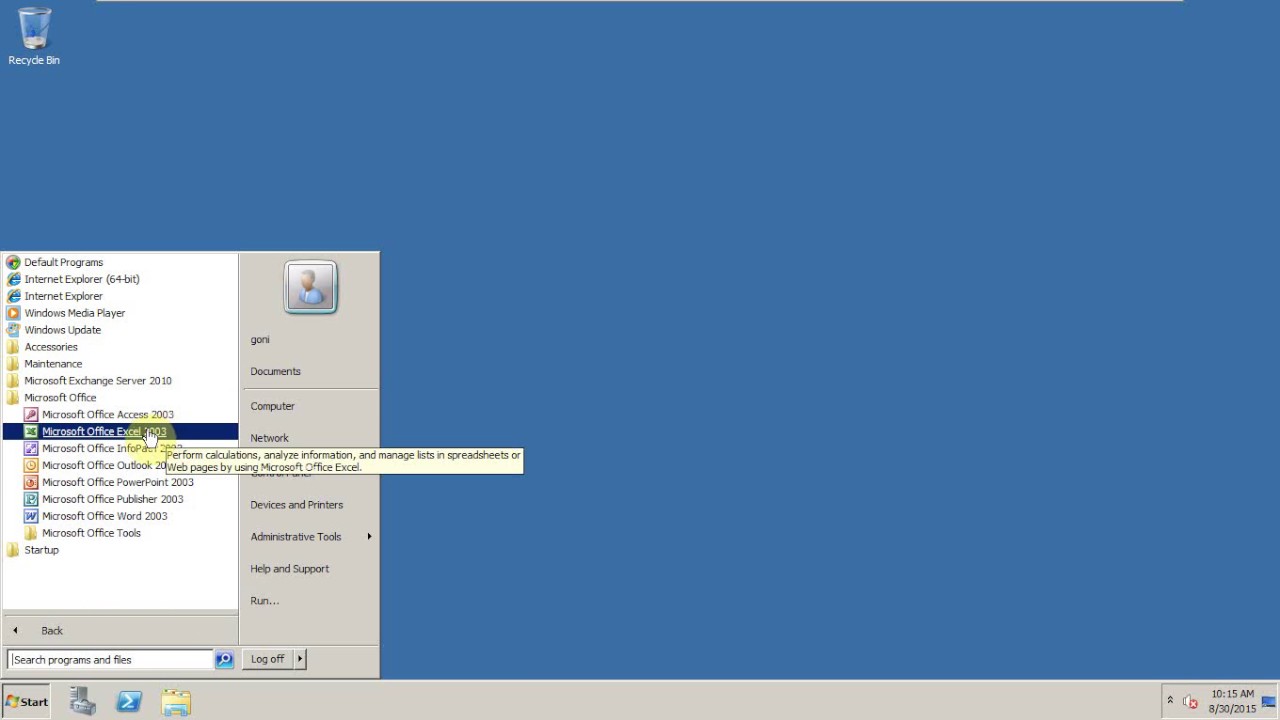Open Devices and Printers
1280x720 pixels.
pyautogui.click(x=296, y=505)
